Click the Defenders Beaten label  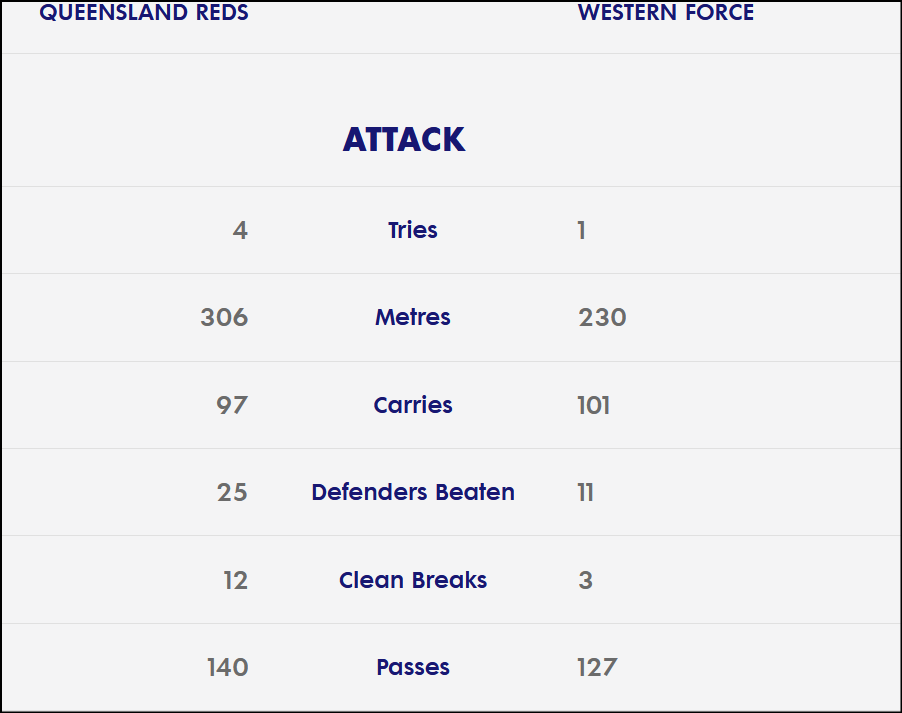coord(412,492)
